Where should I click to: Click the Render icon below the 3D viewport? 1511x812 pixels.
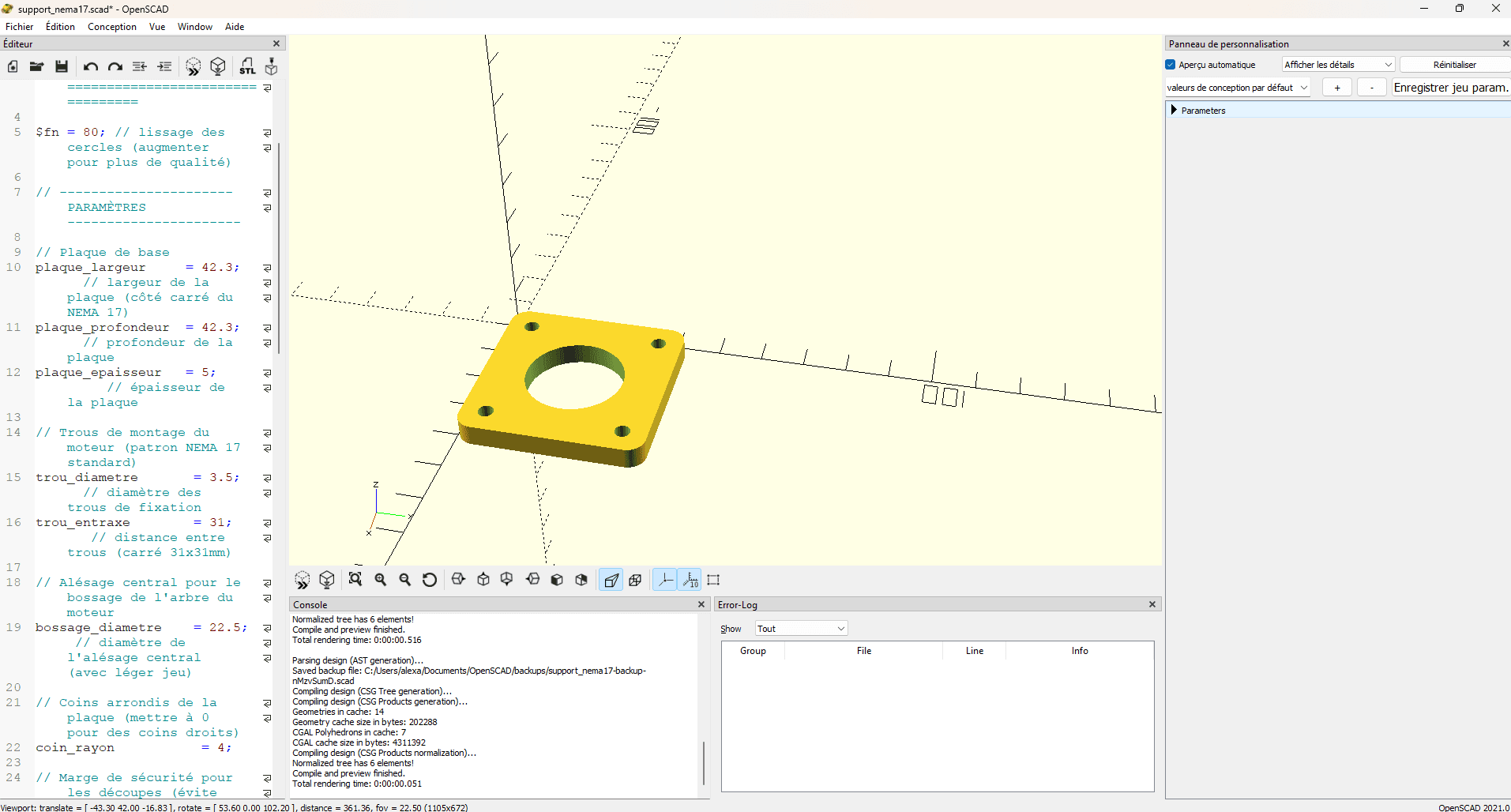[x=327, y=580]
